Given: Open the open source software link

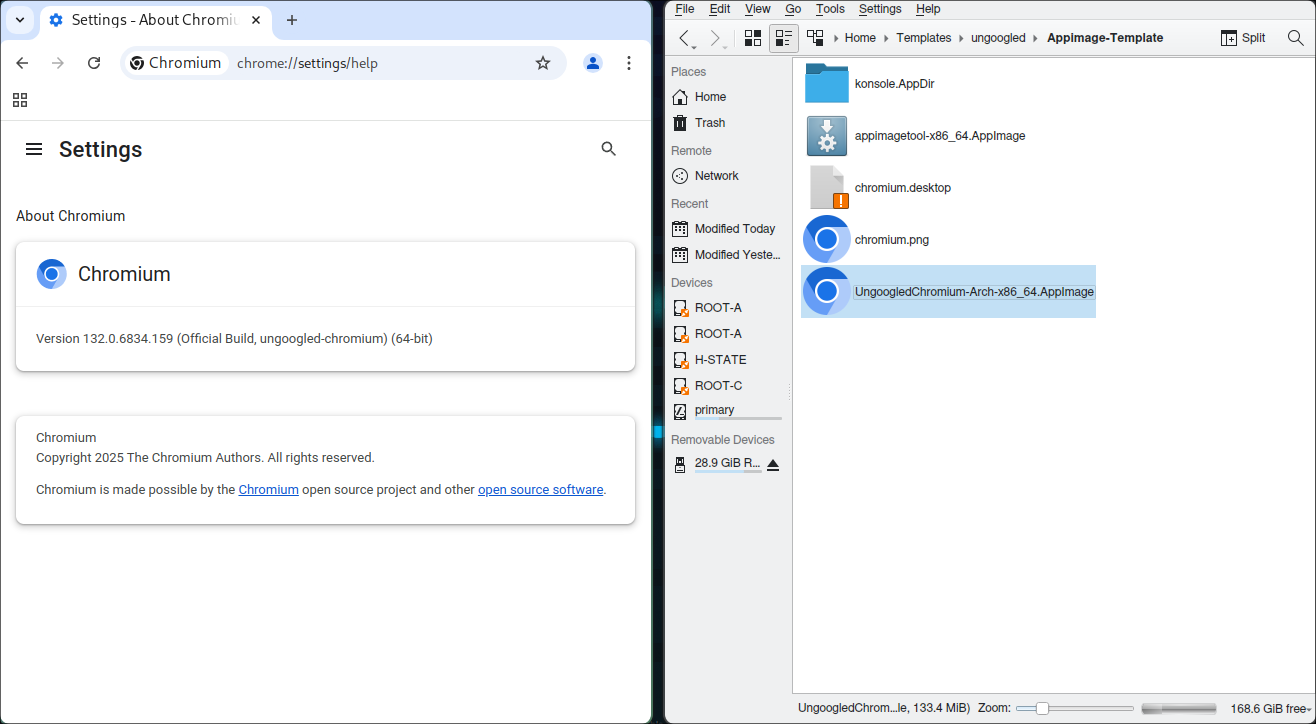Looking at the screenshot, I should [540, 490].
